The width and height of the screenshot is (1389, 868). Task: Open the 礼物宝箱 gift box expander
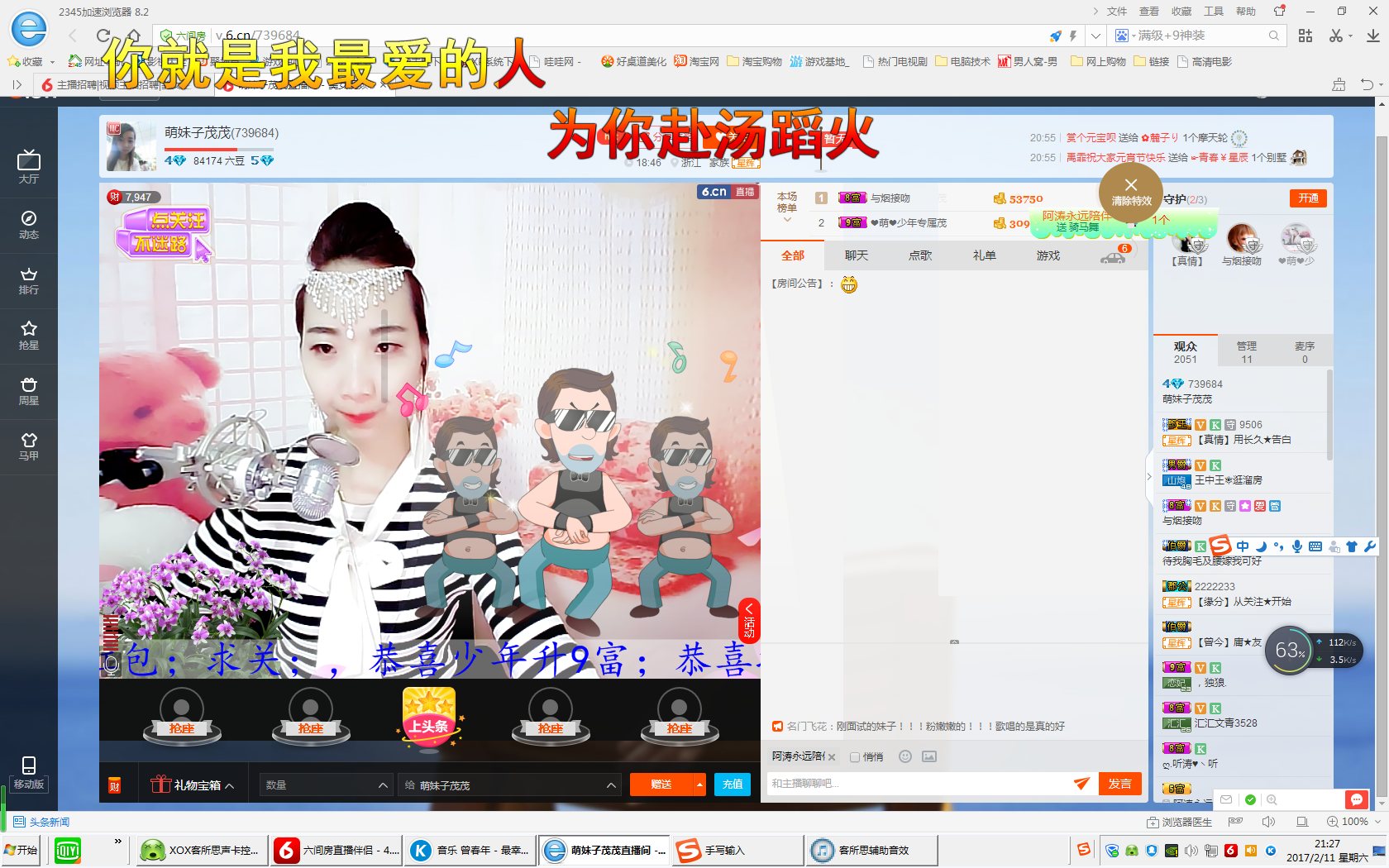click(x=192, y=785)
